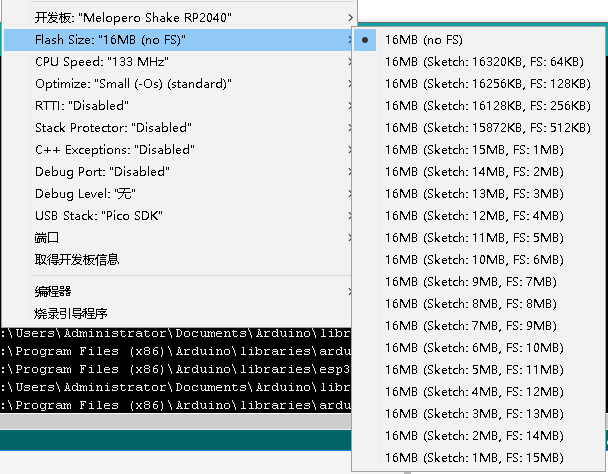This screenshot has width=608, height=474.
Task: Pick 16MB Sketch 8MB, FS 8MB
Action: (473, 303)
